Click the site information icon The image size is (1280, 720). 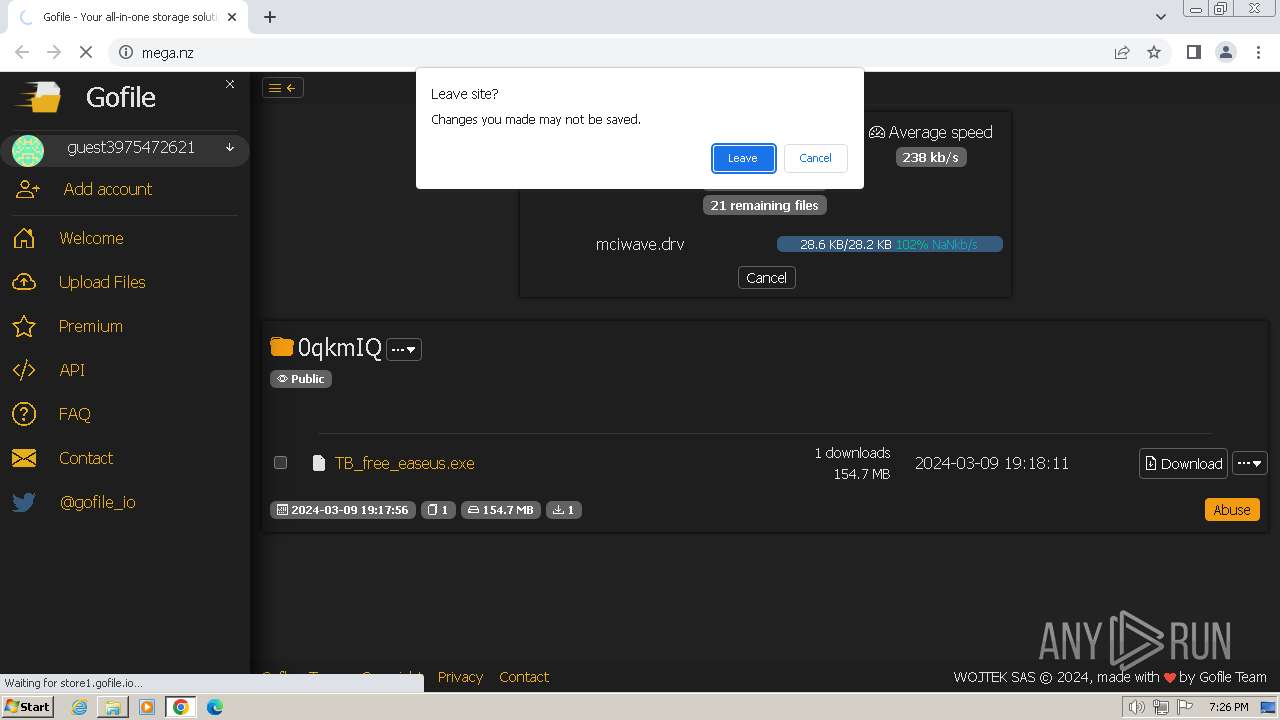(x=126, y=53)
